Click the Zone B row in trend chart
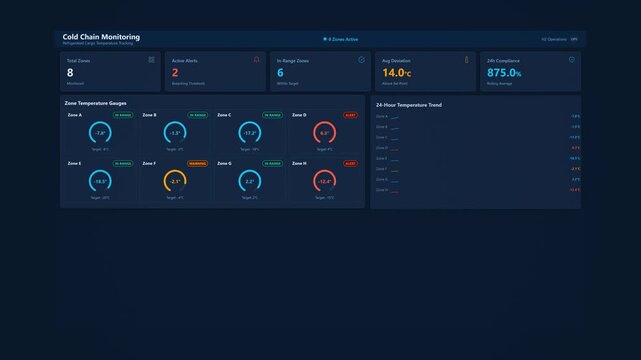The height and width of the screenshot is (360, 641). pyautogui.click(x=477, y=127)
